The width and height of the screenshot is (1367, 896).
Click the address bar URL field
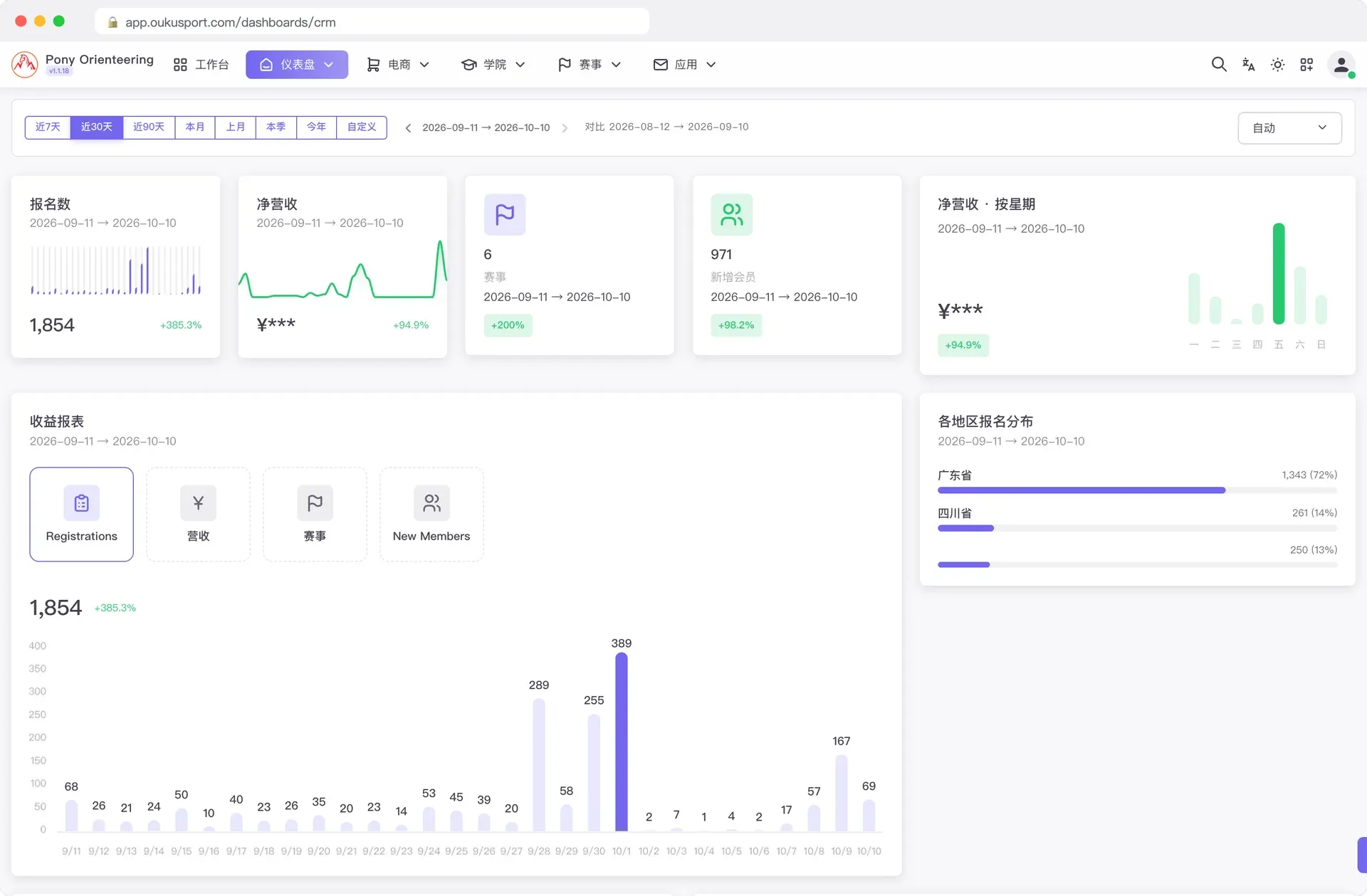pyautogui.click(x=372, y=22)
